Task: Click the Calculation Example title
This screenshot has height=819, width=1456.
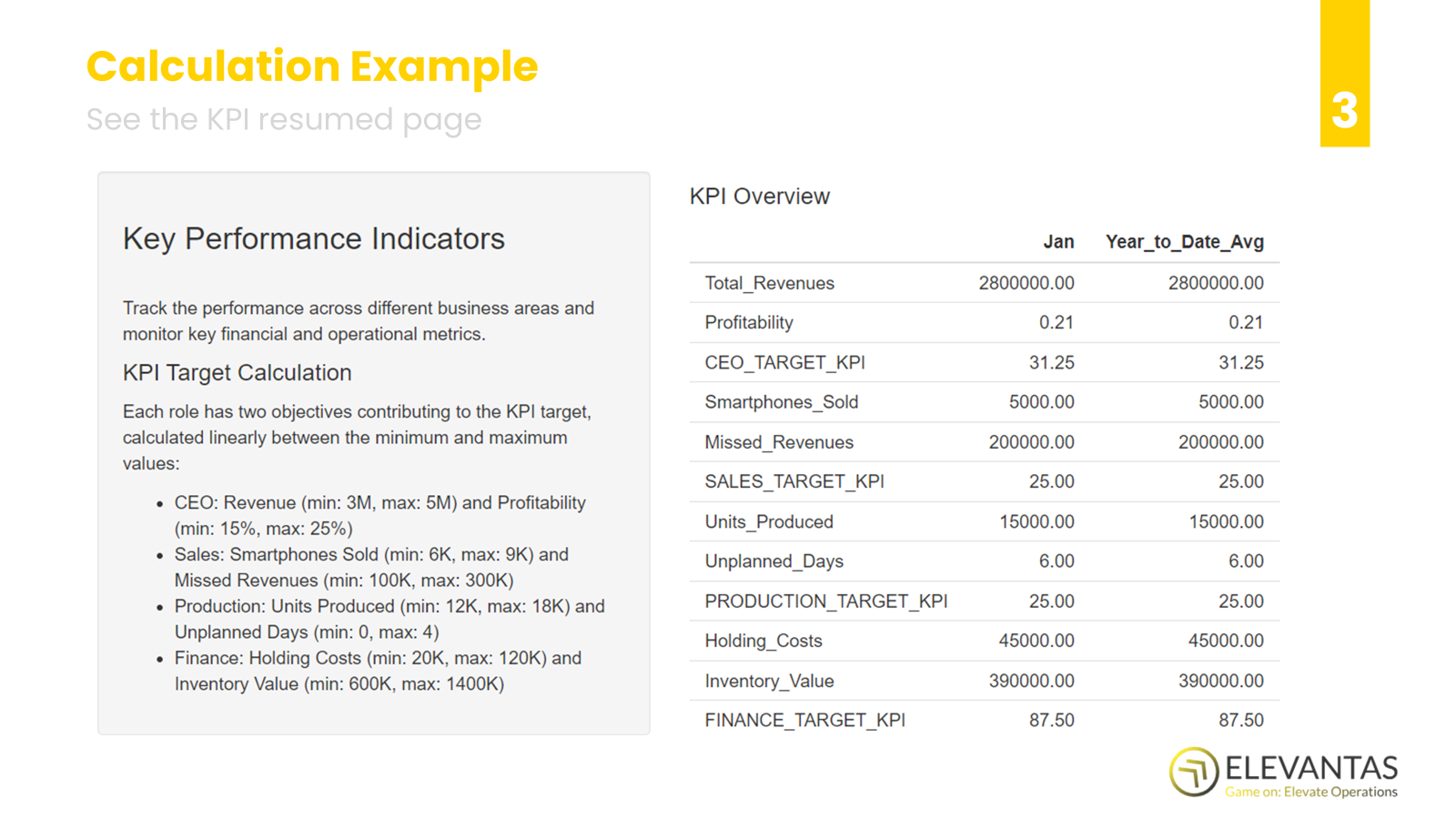Action: 312,66
